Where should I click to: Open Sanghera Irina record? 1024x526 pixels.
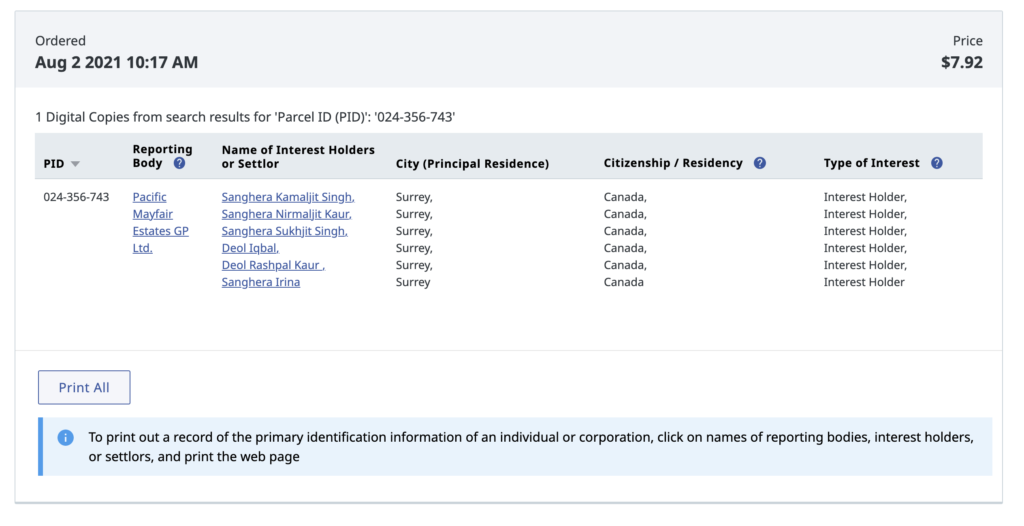click(x=261, y=282)
